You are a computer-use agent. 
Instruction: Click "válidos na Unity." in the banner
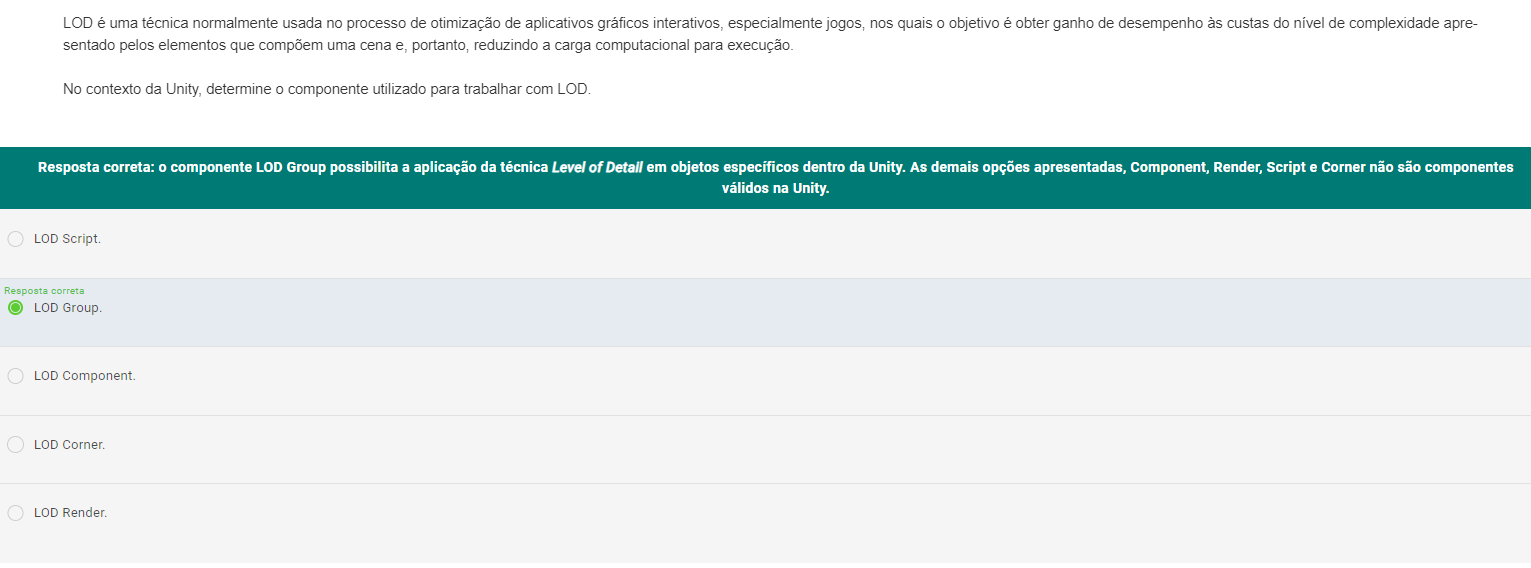(x=775, y=188)
